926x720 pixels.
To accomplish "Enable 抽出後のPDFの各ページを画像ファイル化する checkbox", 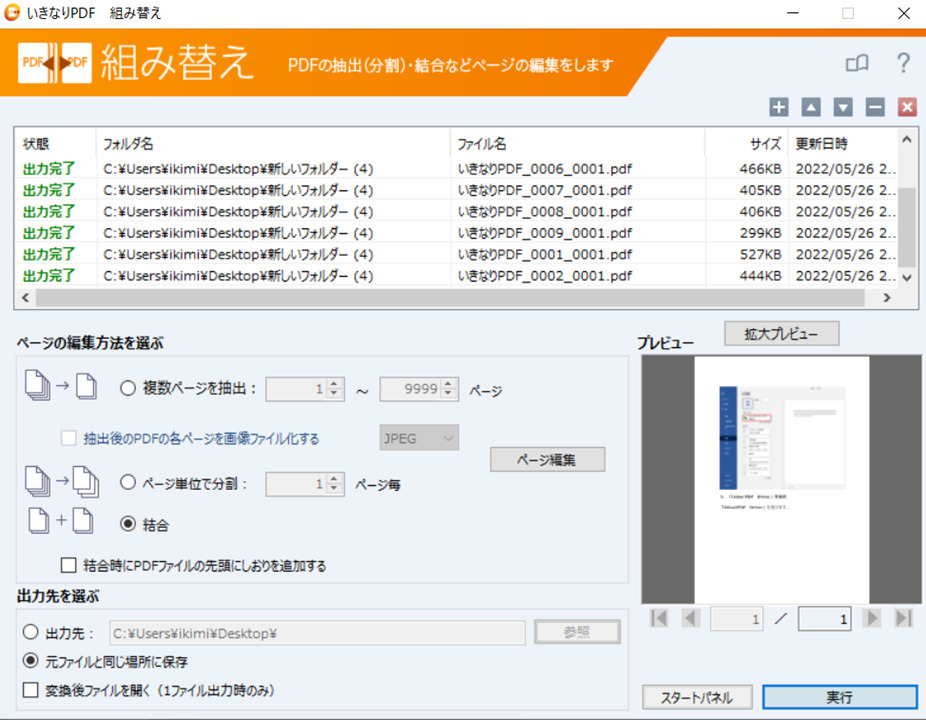I will (x=69, y=438).
